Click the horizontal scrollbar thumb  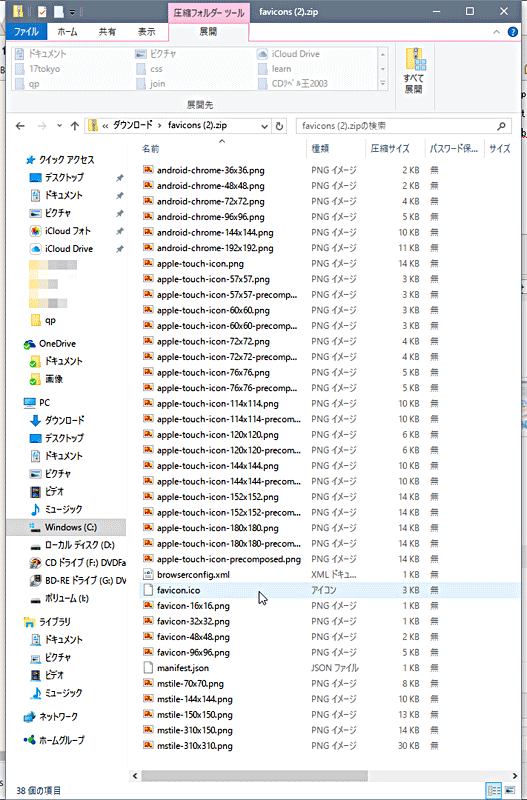click(x=254, y=776)
